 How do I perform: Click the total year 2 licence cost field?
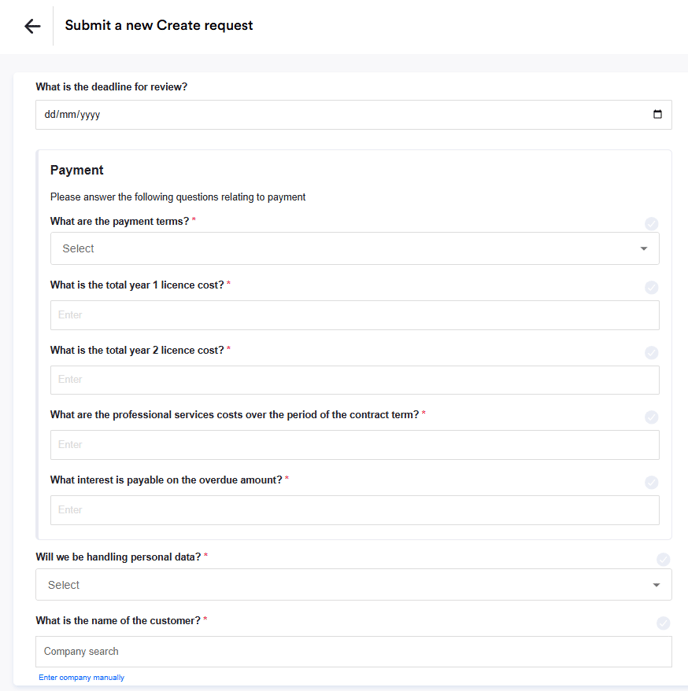pyautogui.click(x=354, y=380)
